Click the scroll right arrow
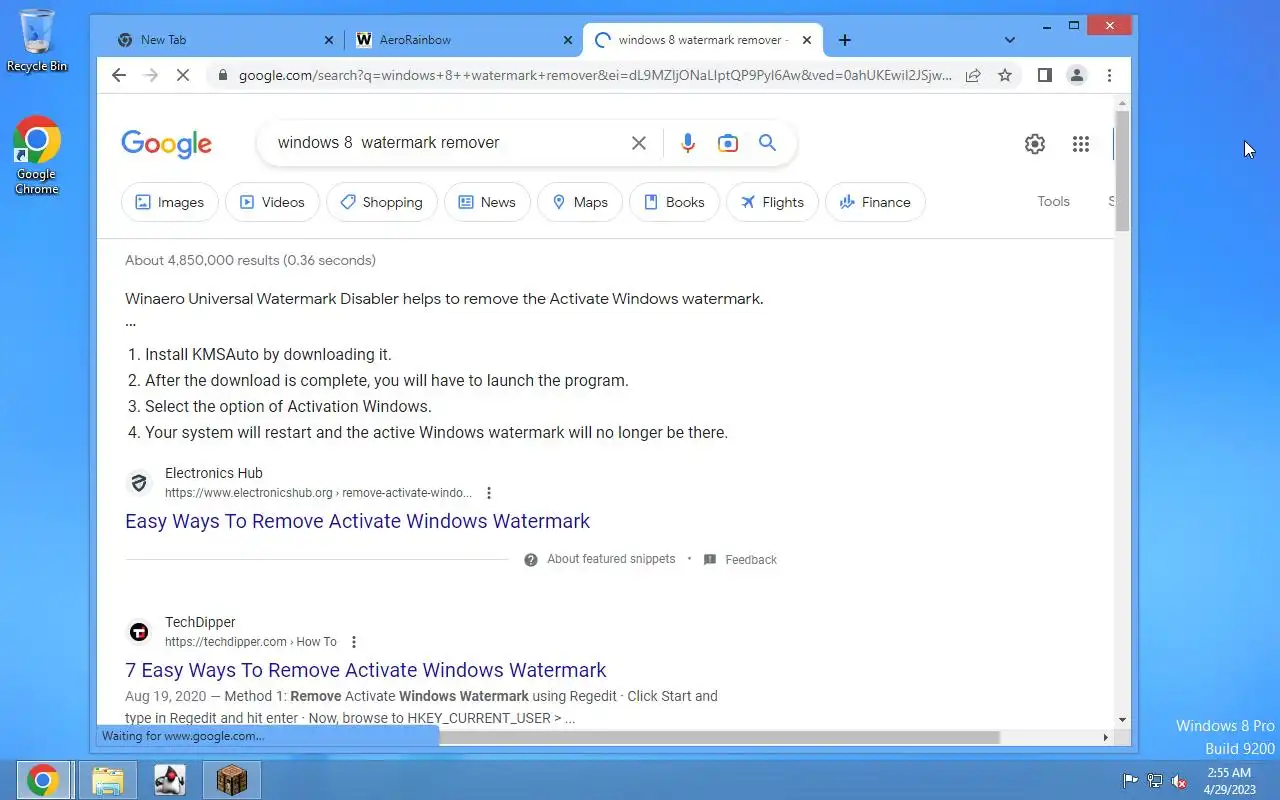 1105,737
